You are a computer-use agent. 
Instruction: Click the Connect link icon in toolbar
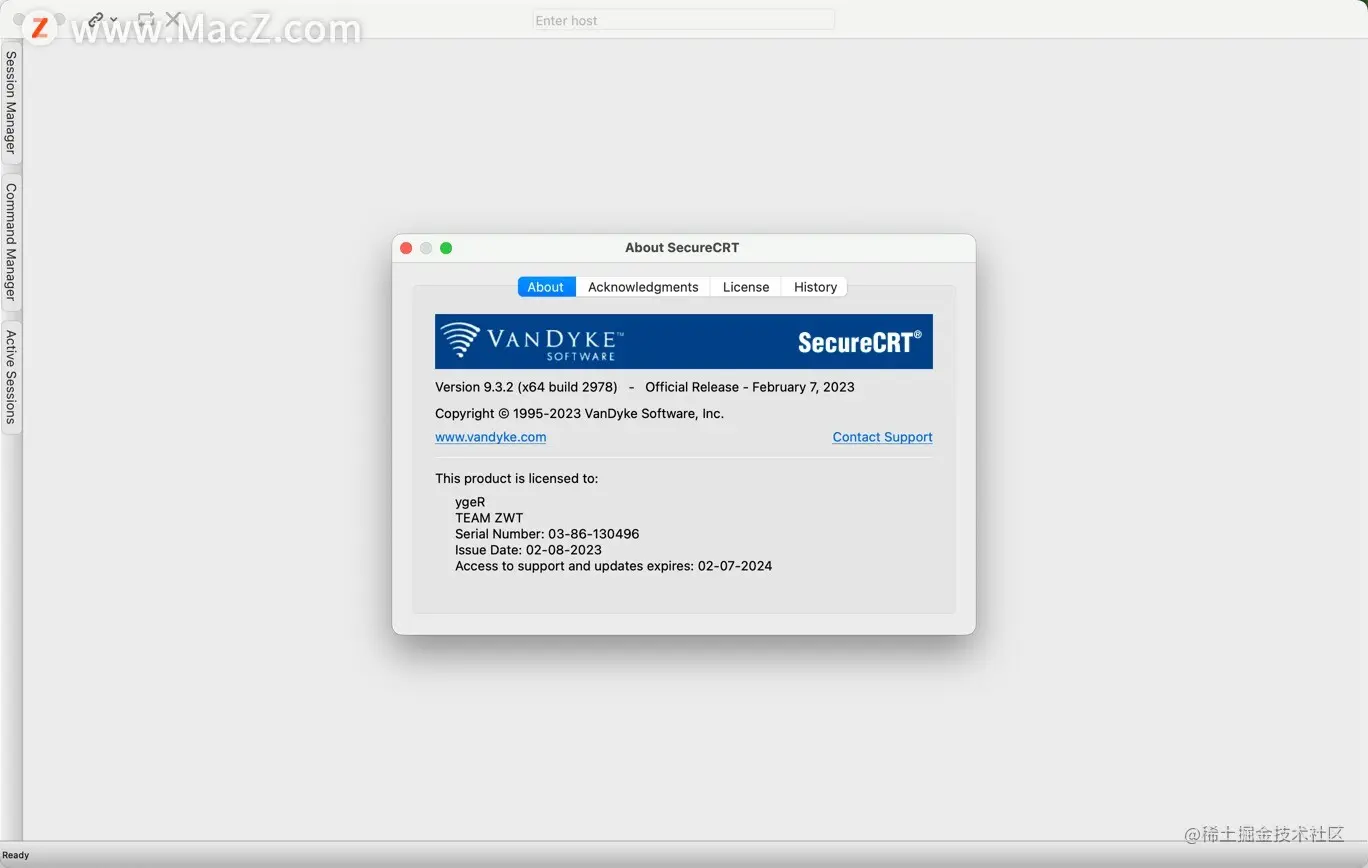[96, 19]
